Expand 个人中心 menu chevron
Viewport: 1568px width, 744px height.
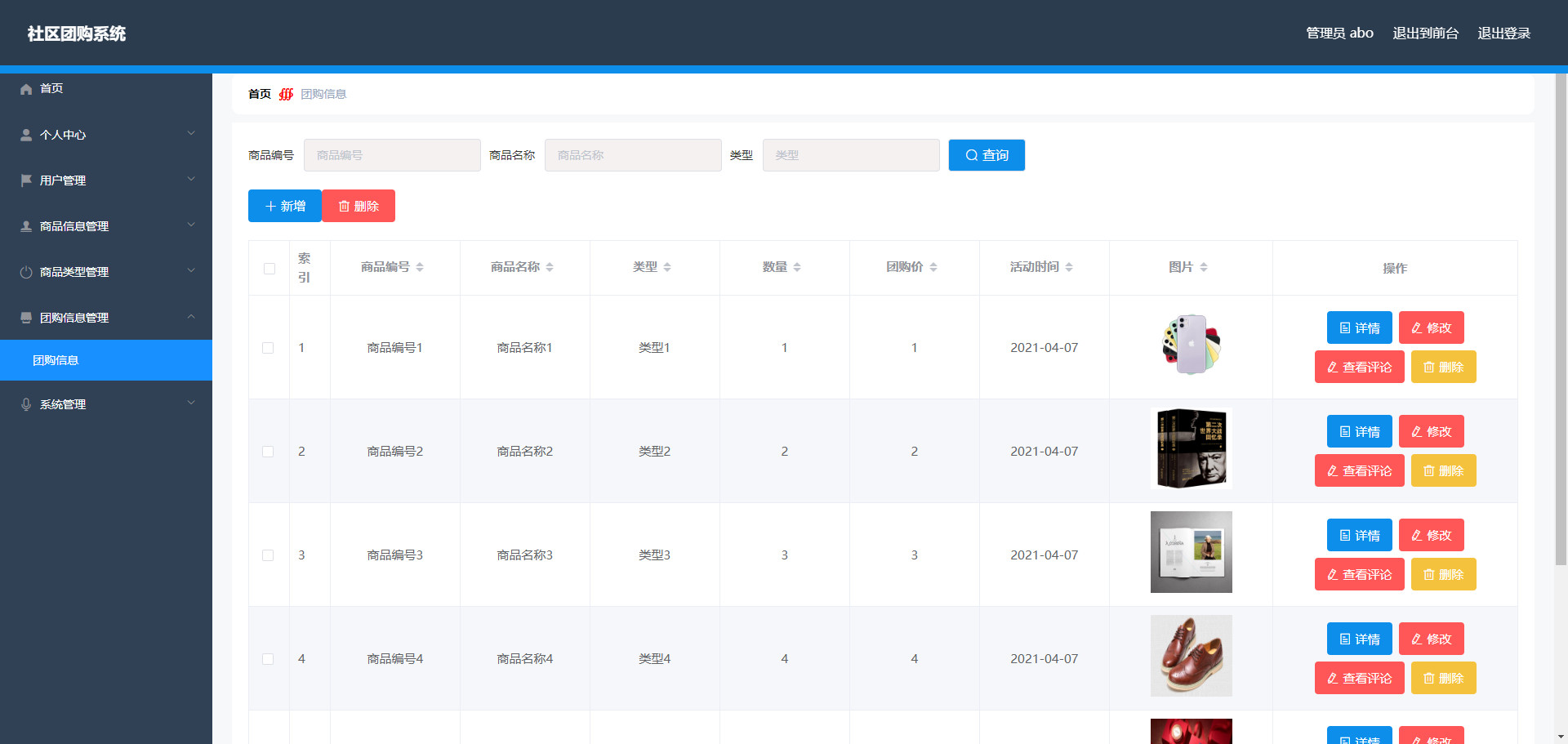tap(191, 133)
